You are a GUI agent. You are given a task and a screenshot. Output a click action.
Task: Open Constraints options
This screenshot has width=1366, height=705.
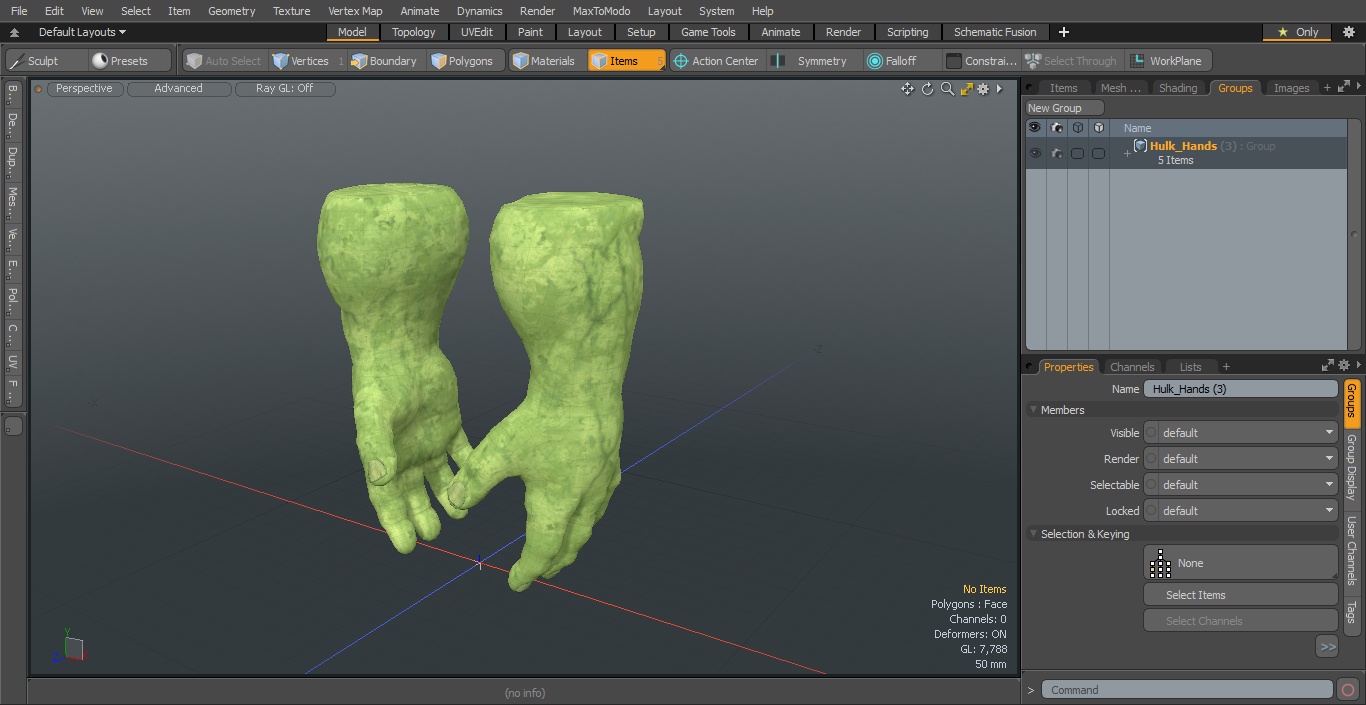pos(982,61)
